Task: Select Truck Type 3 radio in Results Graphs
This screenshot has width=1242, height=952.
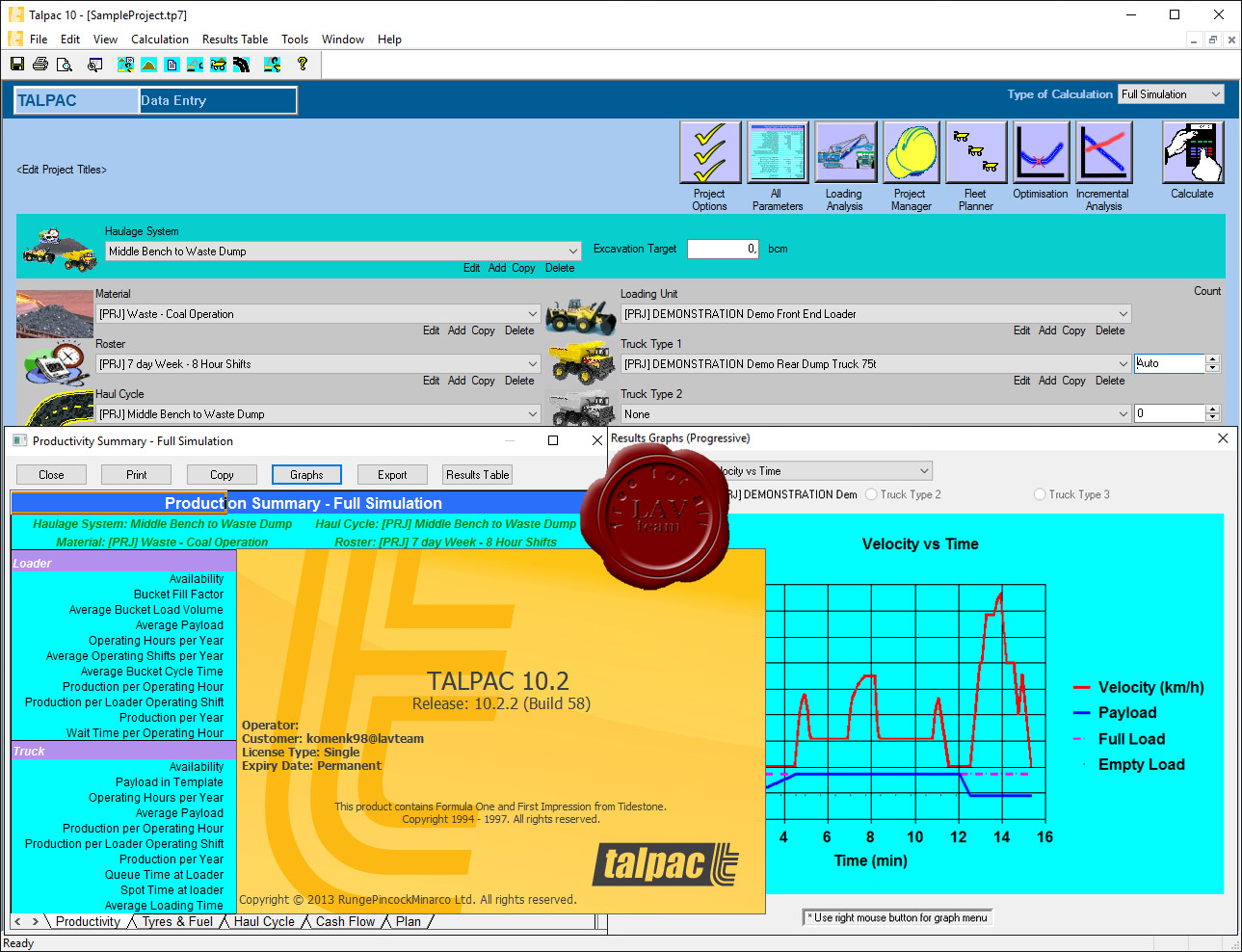Action: pyautogui.click(x=1040, y=494)
